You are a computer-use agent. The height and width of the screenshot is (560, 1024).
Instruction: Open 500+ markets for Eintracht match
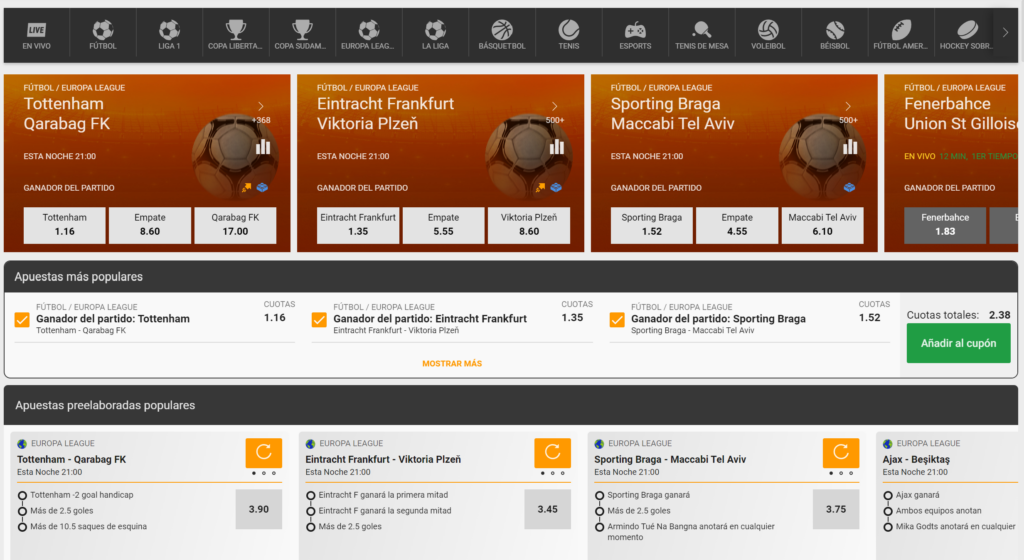(x=555, y=120)
